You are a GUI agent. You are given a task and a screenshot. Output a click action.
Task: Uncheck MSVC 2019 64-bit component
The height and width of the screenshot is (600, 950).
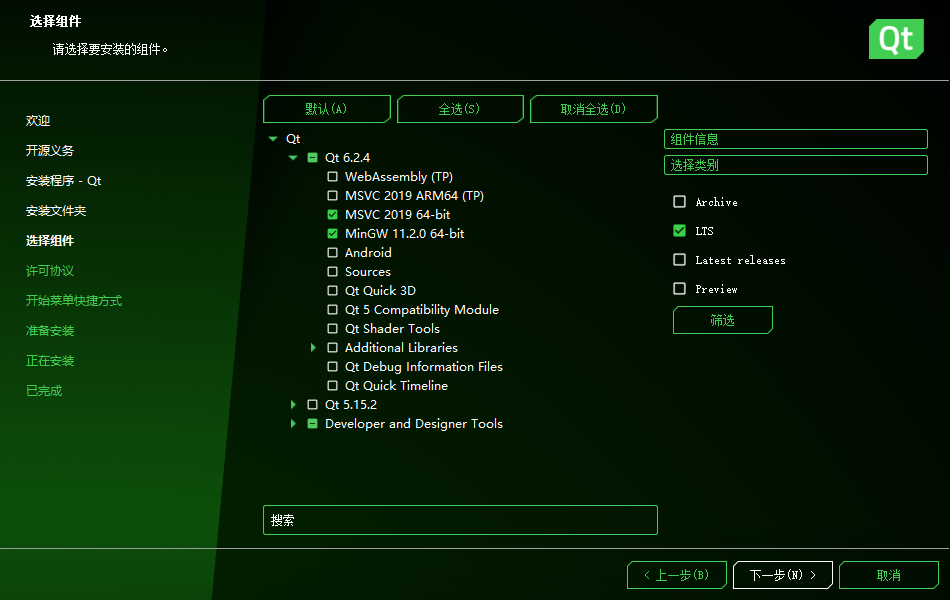pyautogui.click(x=332, y=215)
